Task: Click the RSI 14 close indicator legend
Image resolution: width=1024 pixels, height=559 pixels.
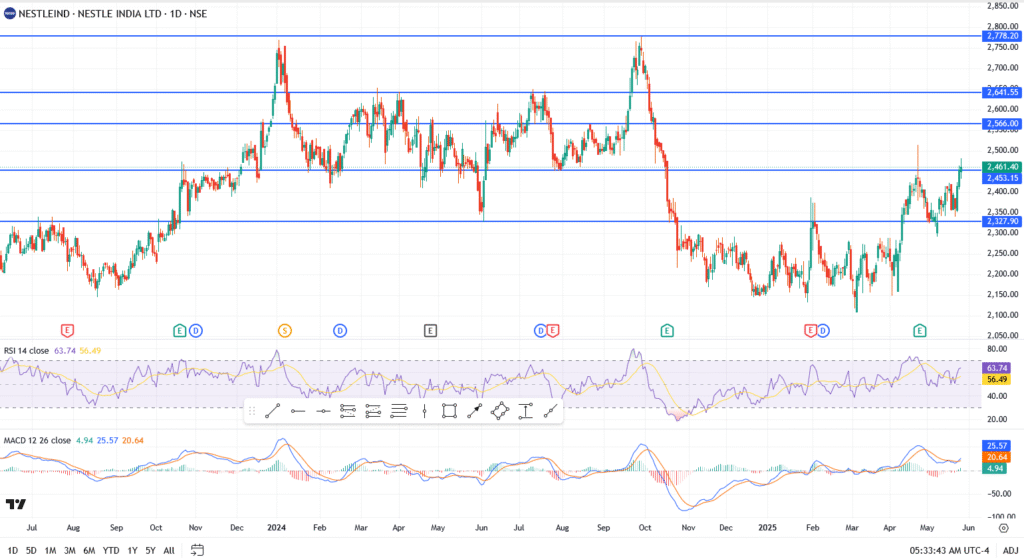Action: pyautogui.click(x=26, y=351)
